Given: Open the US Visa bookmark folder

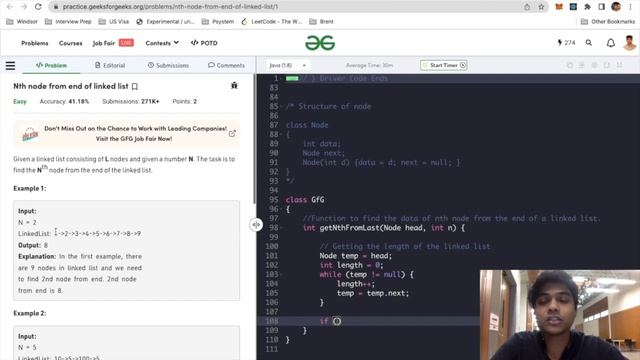Looking at the screenshot, I should (x=114, y=22).
